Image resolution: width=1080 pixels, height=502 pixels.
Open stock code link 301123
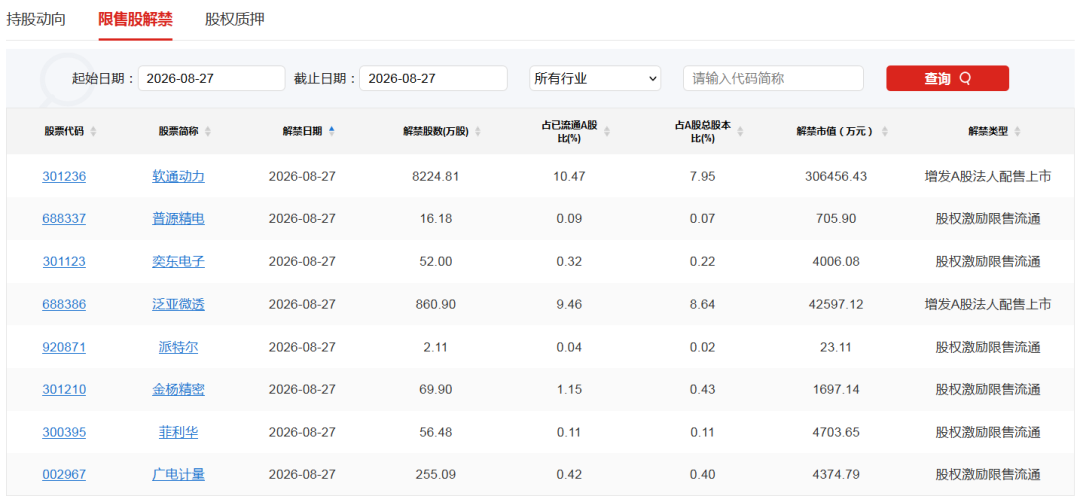tap(64, 262)
